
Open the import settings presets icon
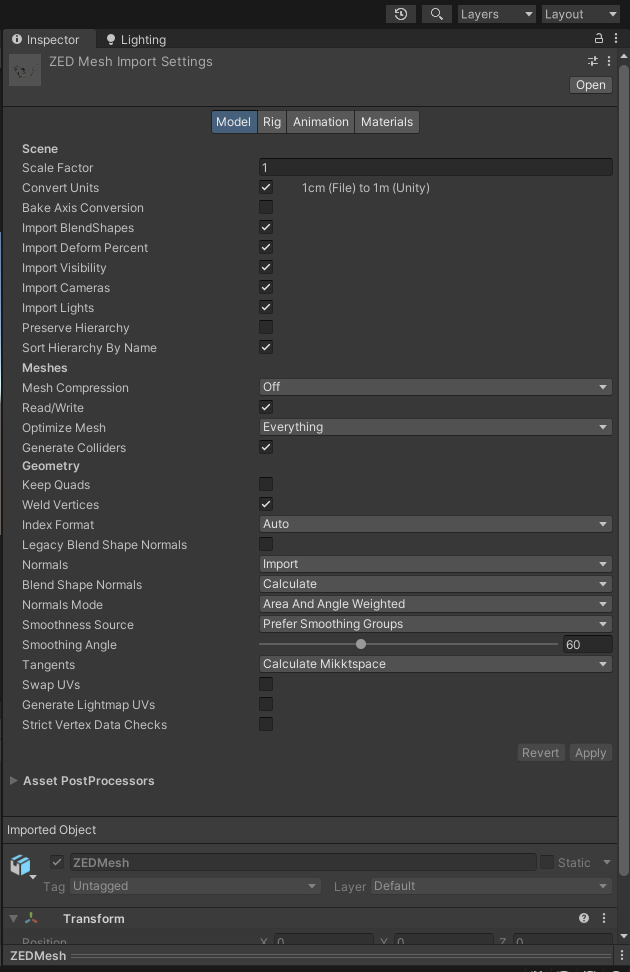click(x=593, y=62)
